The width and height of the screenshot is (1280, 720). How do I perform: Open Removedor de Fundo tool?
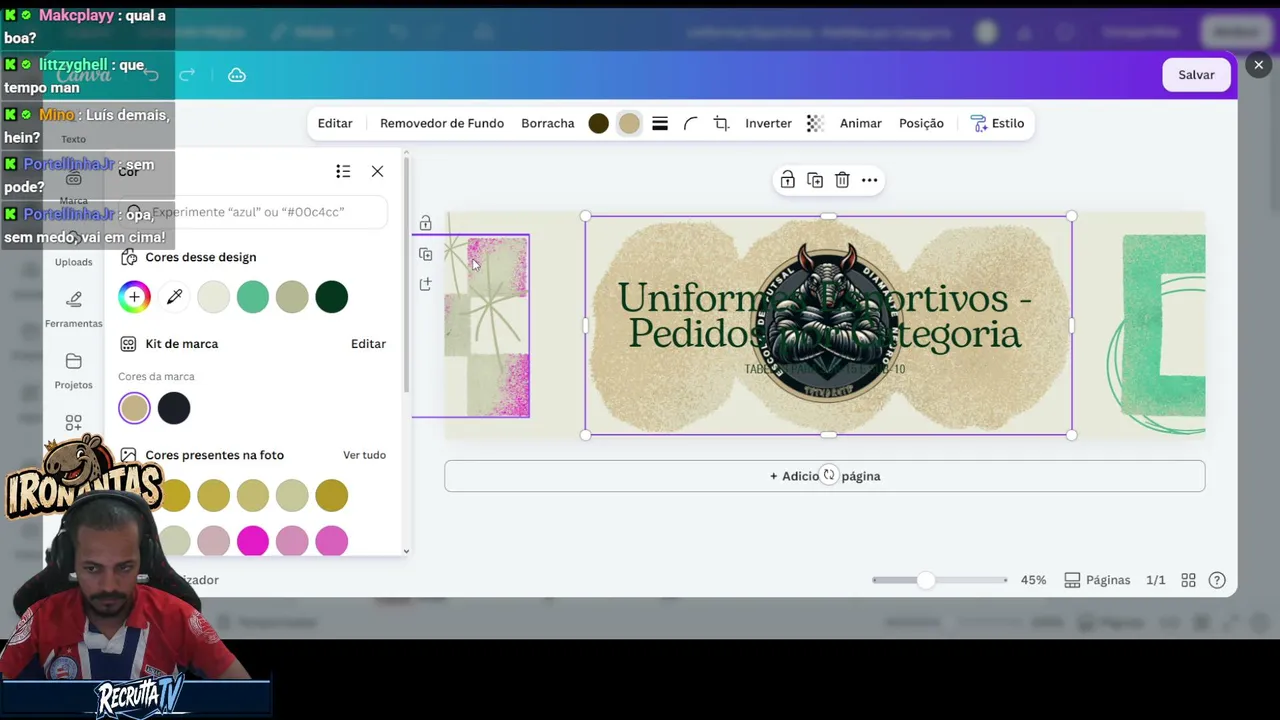click(442, 123)
